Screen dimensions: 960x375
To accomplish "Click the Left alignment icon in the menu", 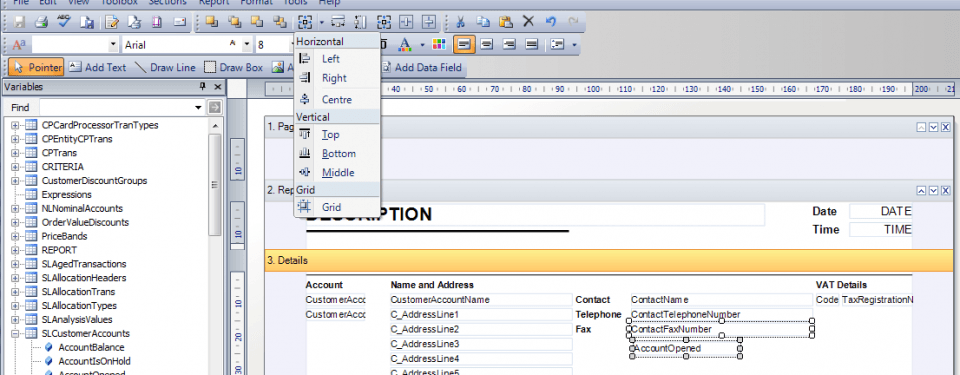I will 304,59.
